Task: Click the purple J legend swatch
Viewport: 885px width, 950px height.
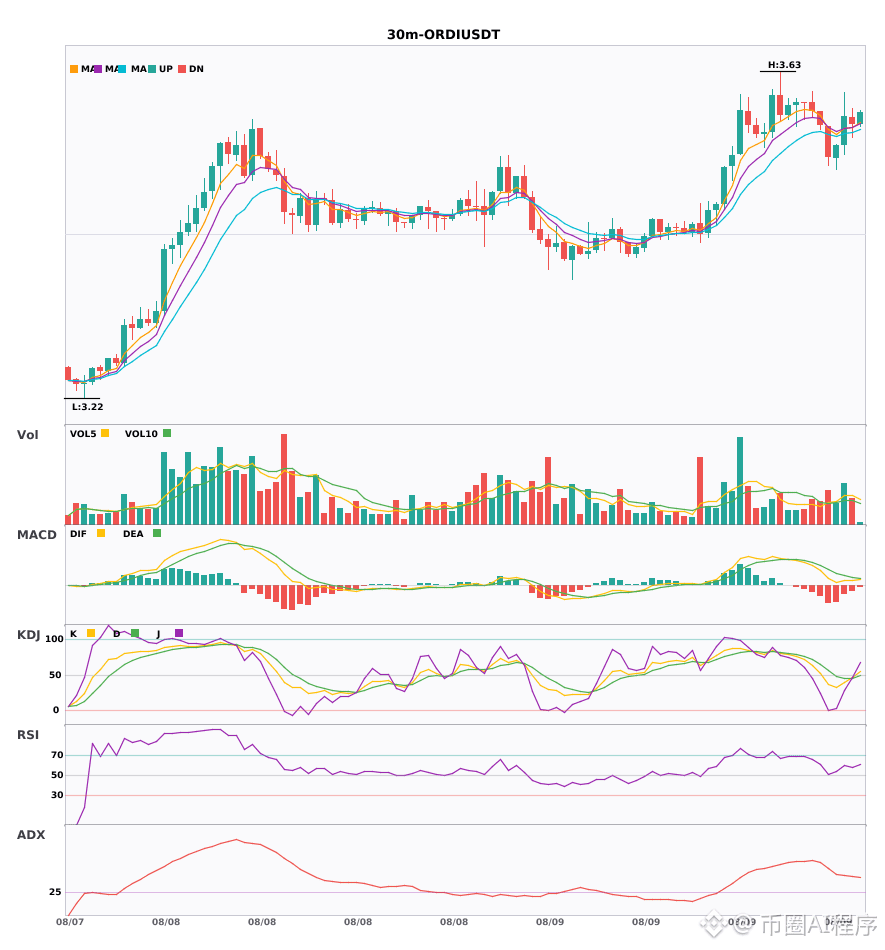Action: click(179, 633)
